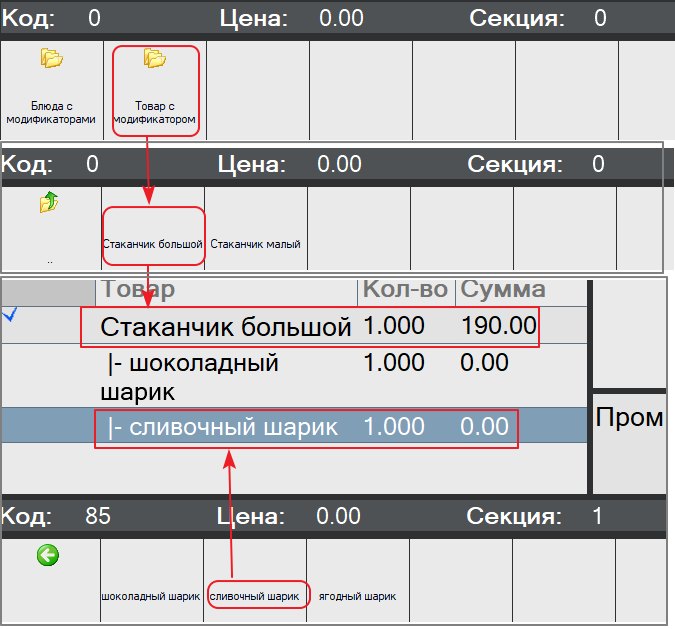Select the шоколадный шарик receipt row
The height and width of the screenshot is (629, 675).
point(294,376)
